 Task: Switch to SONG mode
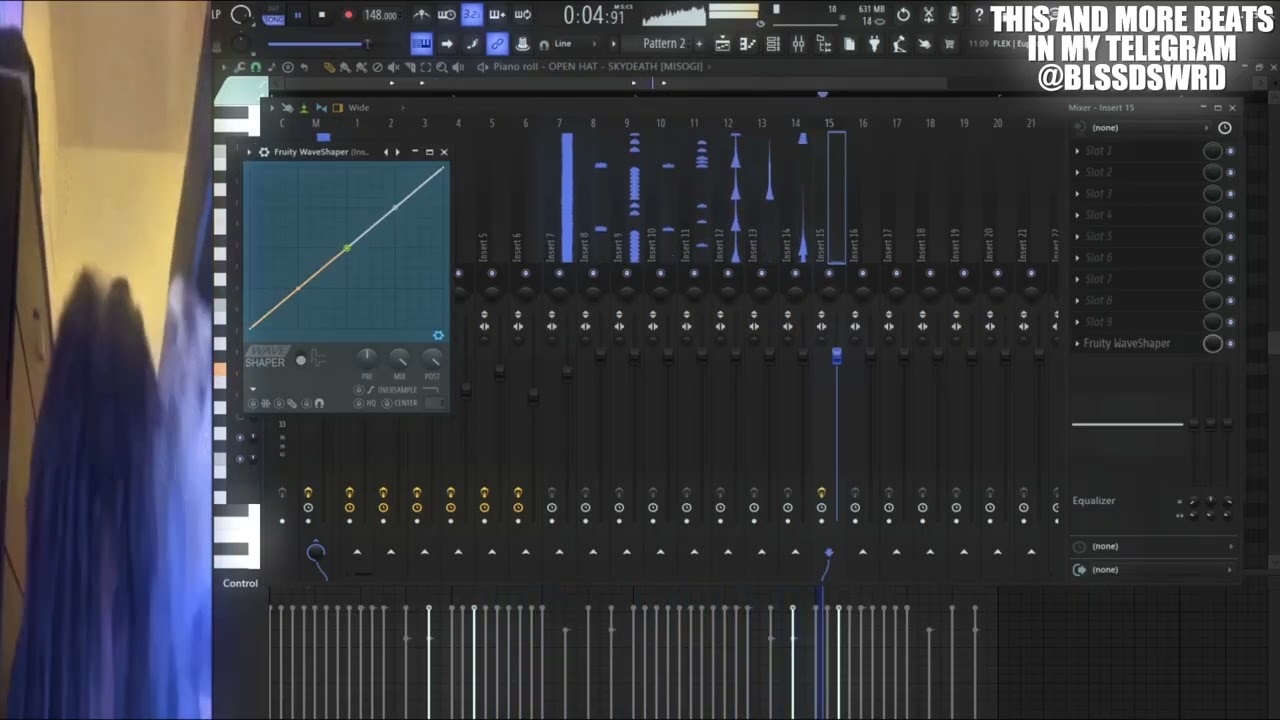(x=273, y=20)
